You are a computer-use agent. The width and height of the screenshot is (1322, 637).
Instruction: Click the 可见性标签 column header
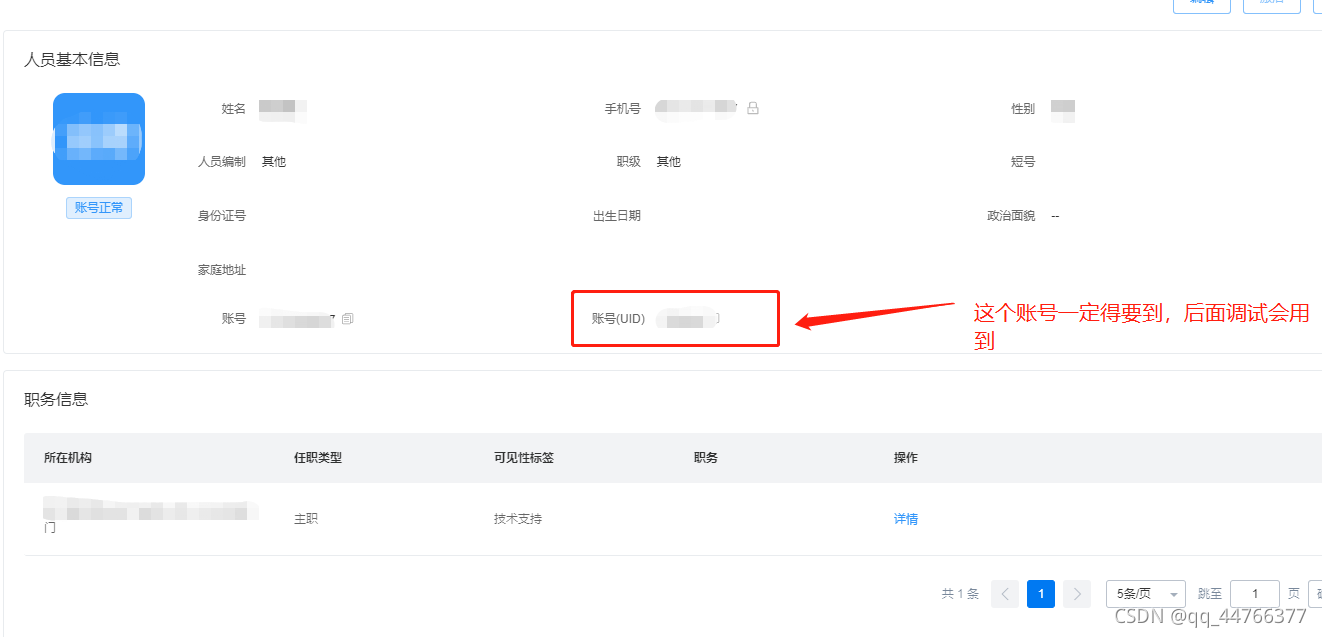pos(523,458)
